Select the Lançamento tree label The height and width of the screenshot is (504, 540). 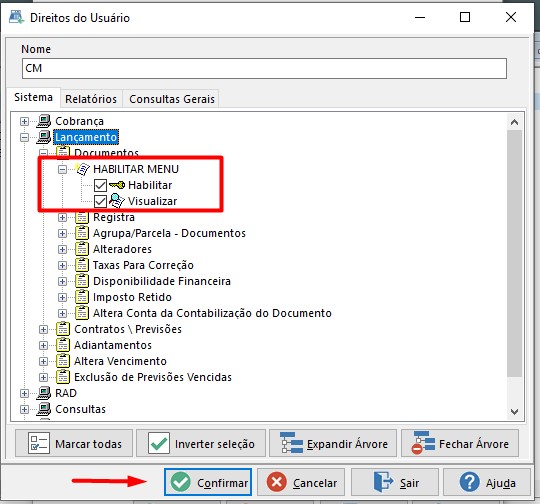point(86,137)
